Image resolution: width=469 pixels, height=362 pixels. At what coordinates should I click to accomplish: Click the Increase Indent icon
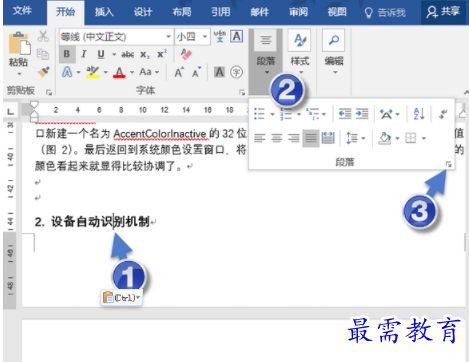click(x=362, y=114)
